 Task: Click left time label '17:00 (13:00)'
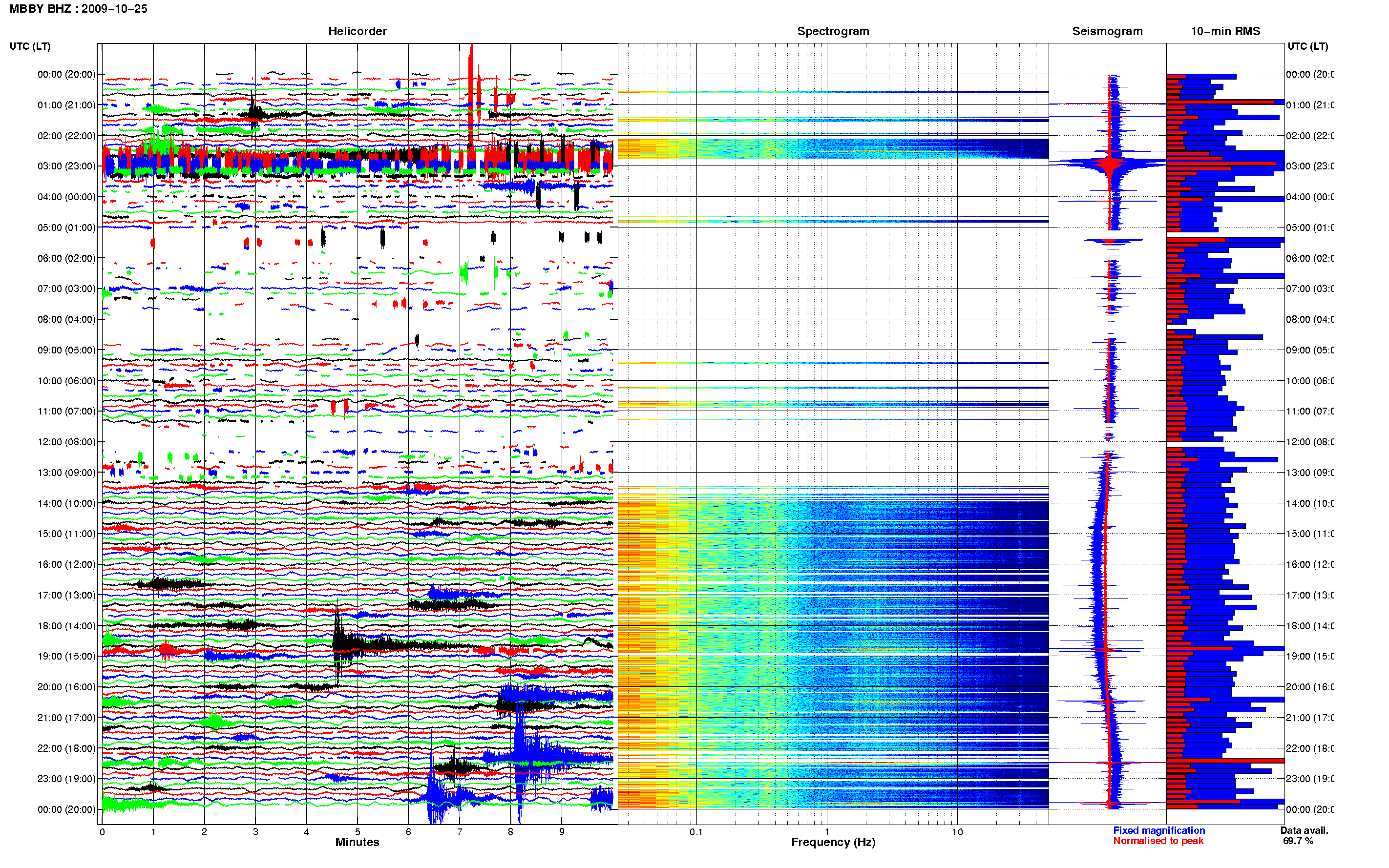click(x=66, y=595)
